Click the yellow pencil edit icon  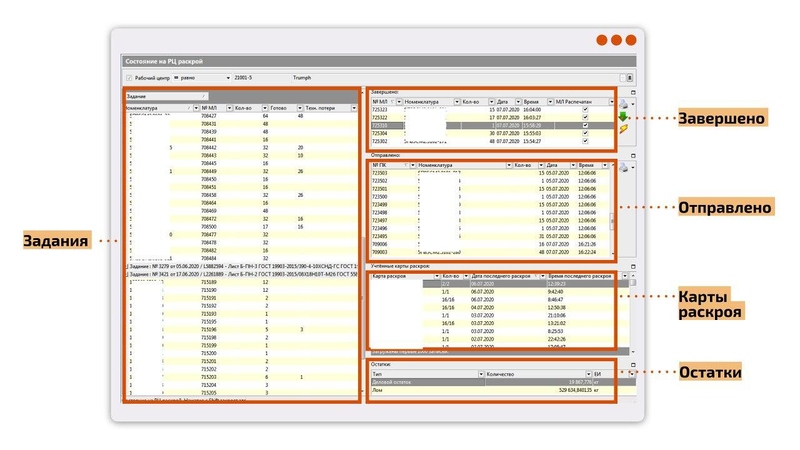tap(623, 129)
